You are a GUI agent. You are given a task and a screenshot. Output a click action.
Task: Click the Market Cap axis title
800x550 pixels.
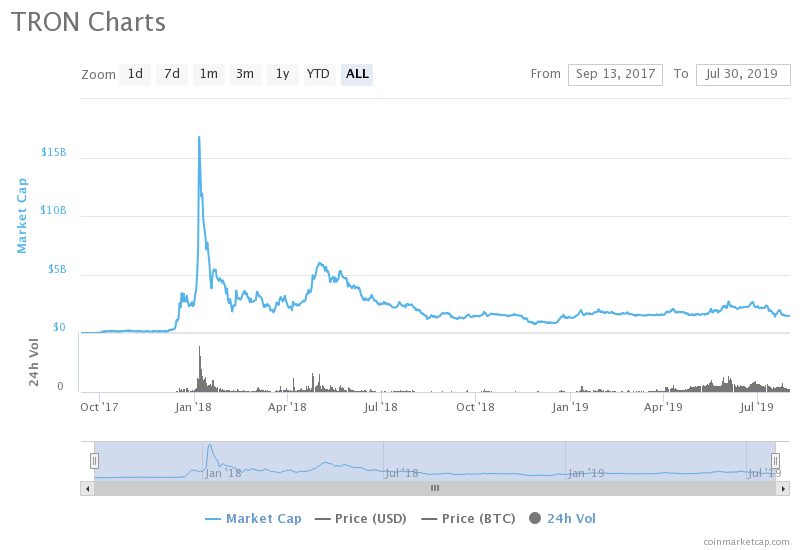tap(21, 216)
